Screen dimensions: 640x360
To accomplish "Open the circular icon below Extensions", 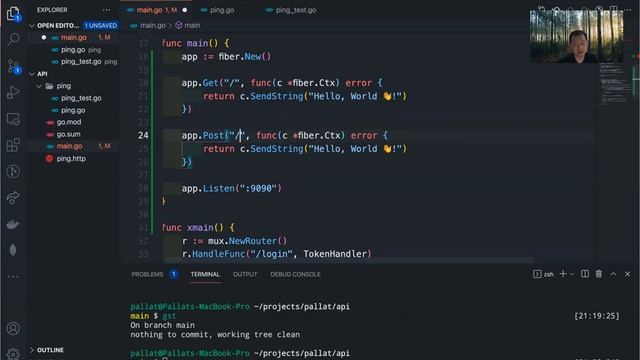I will pyautogui.click(x=13, y=171).
